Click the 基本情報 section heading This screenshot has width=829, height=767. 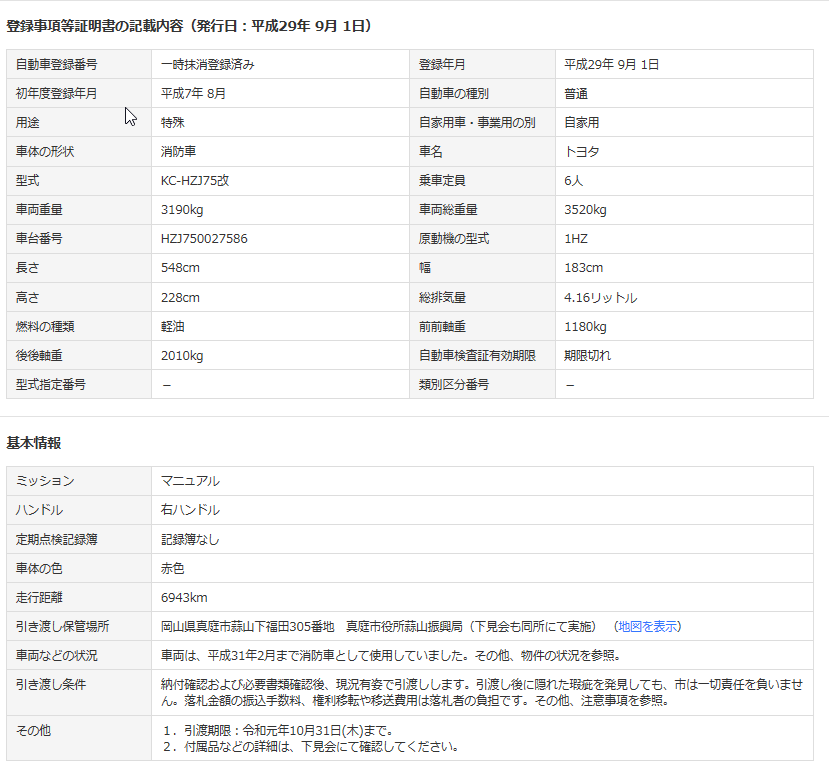(34, 442)
